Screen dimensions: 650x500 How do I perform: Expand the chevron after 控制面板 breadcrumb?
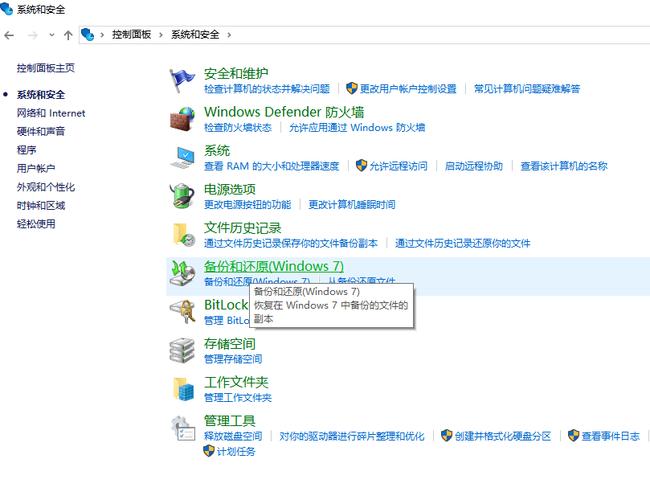click(x=160, y=34)
